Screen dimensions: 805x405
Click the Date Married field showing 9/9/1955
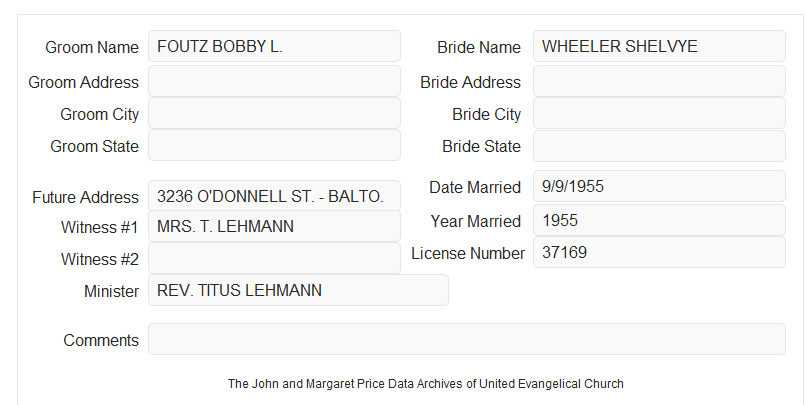[x=659, y=186]
